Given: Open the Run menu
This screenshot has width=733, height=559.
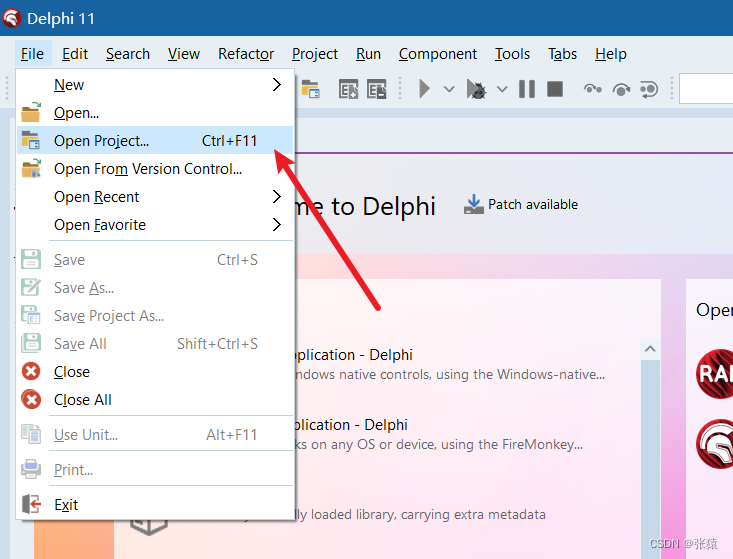Looking at the screenshot, I should [368, 54].
